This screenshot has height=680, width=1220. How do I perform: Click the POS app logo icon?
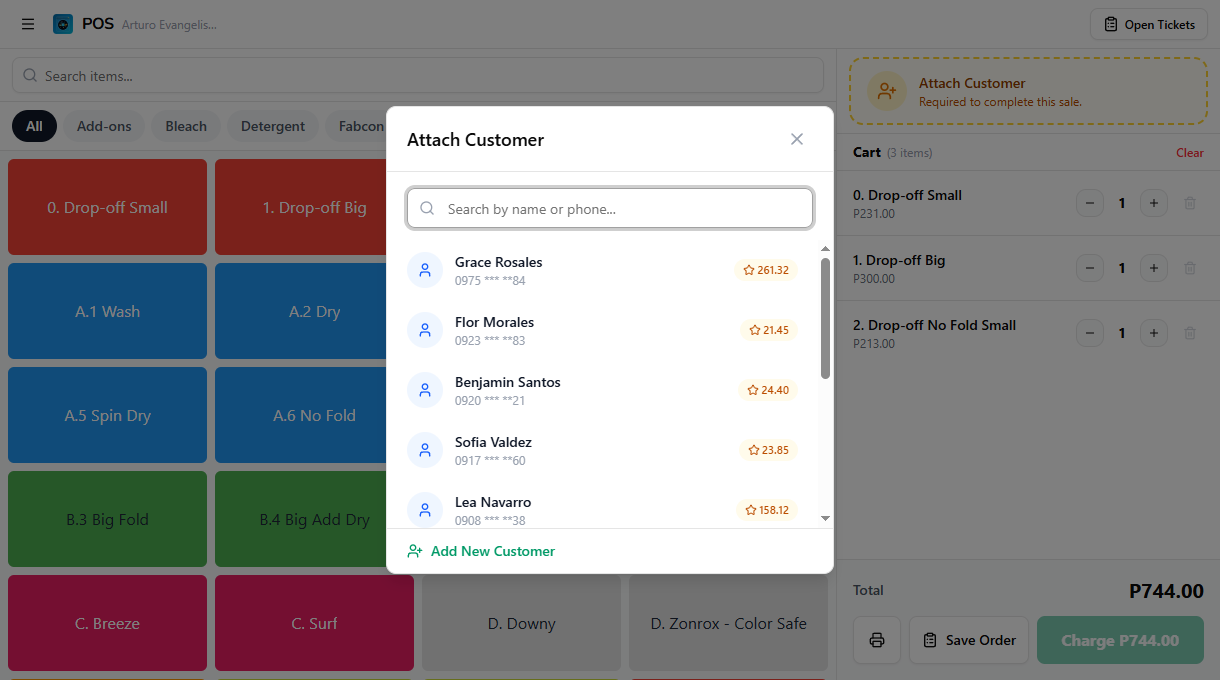63,24
